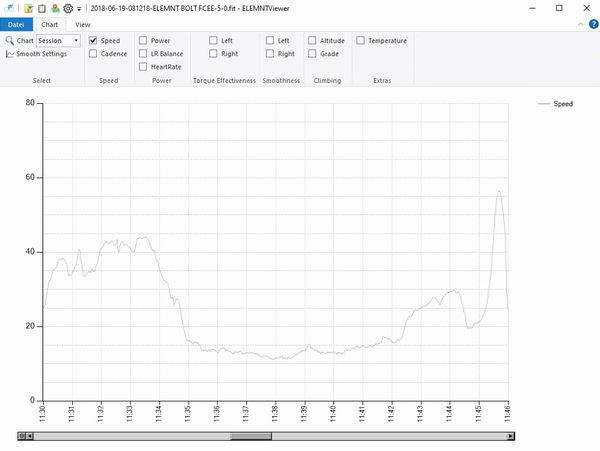
Task: Open the blue help question mark icon
Action: [593, 24]
